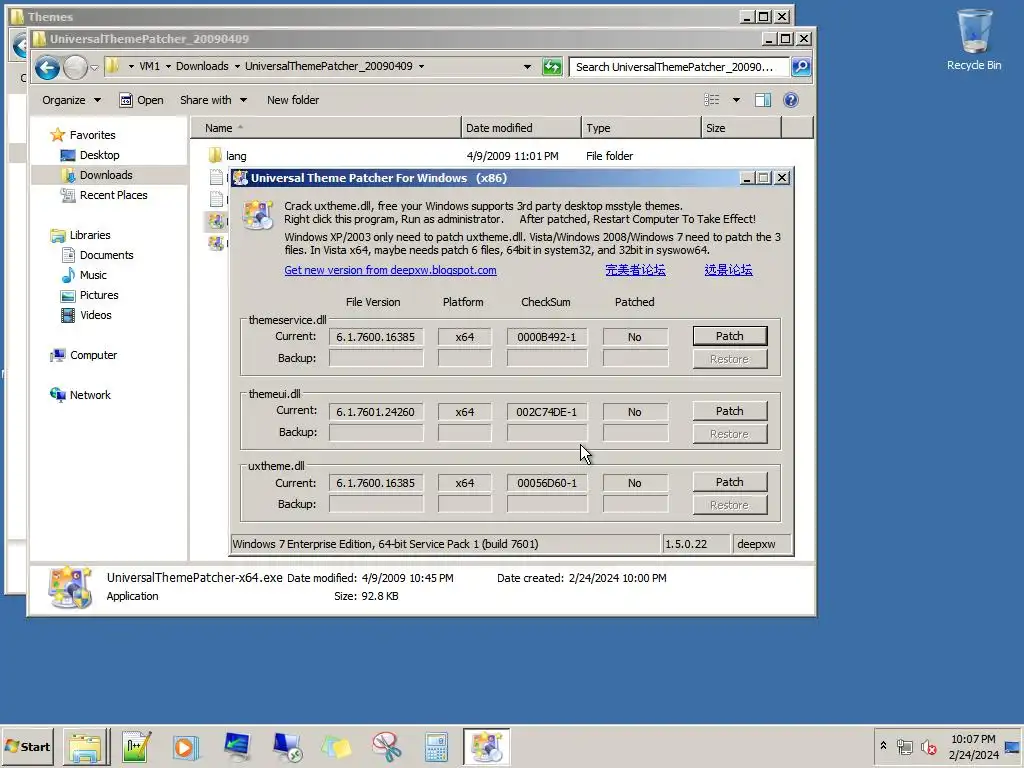Click status bar version 1.5.0.22
This screenshot has width=1024, height=768.
(695, 544)
